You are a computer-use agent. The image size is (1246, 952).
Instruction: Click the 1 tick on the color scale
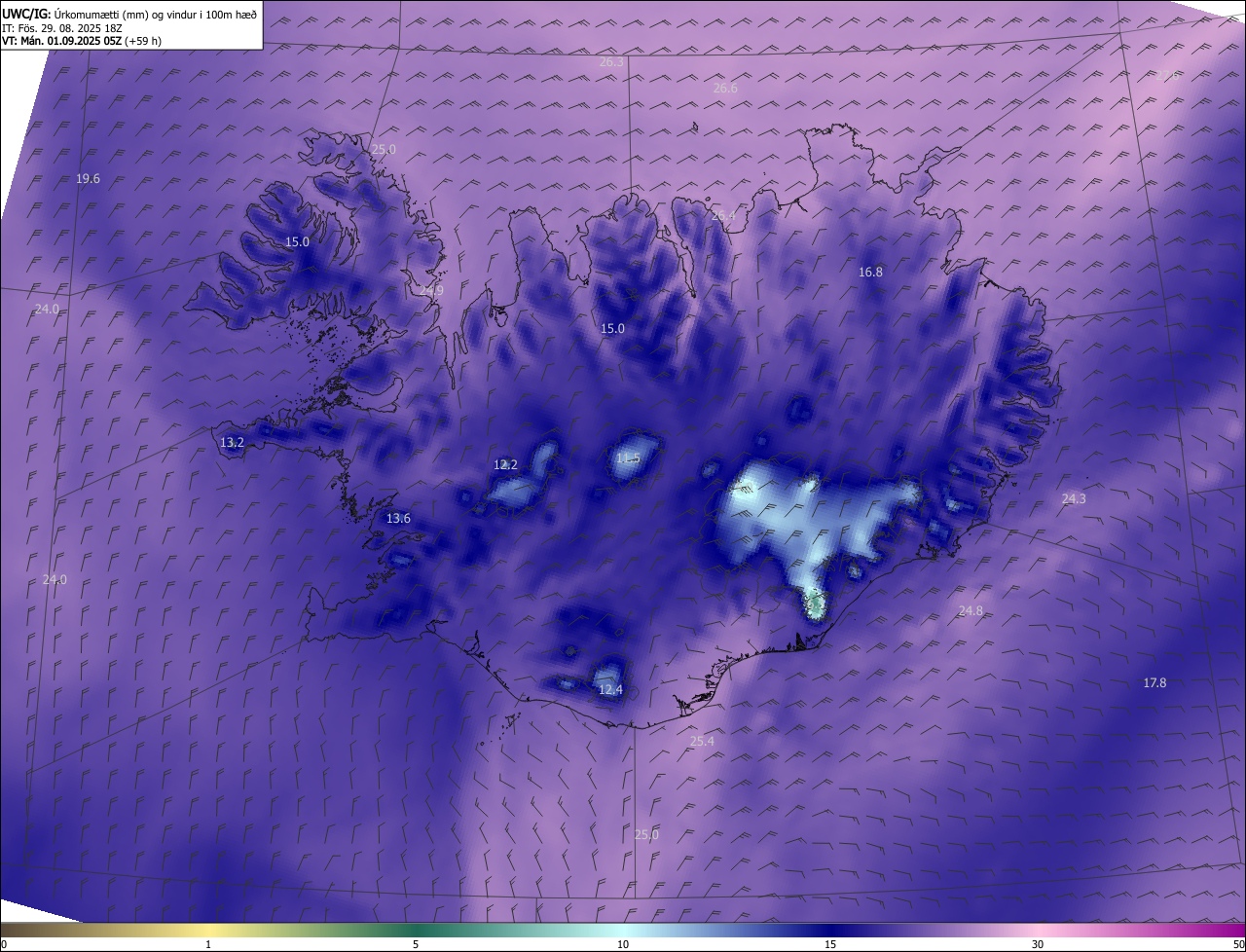coord(208,944)
